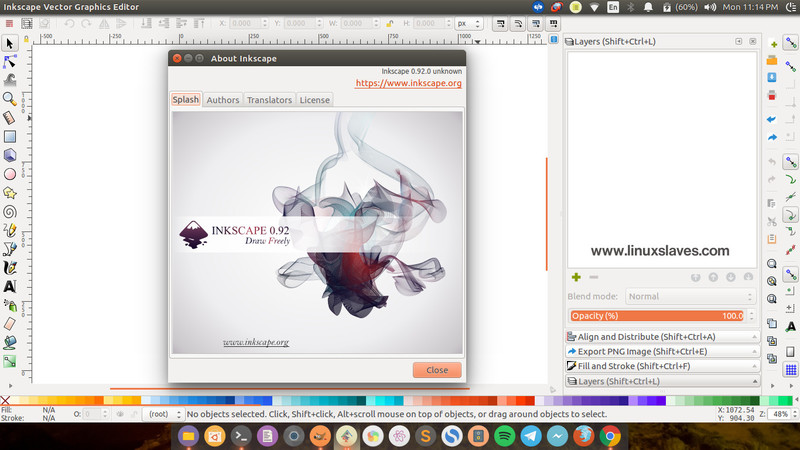Screen dimensions: 800x450
Task: Toggle the layer lock icon by ruler
Action: click(27, 39)
